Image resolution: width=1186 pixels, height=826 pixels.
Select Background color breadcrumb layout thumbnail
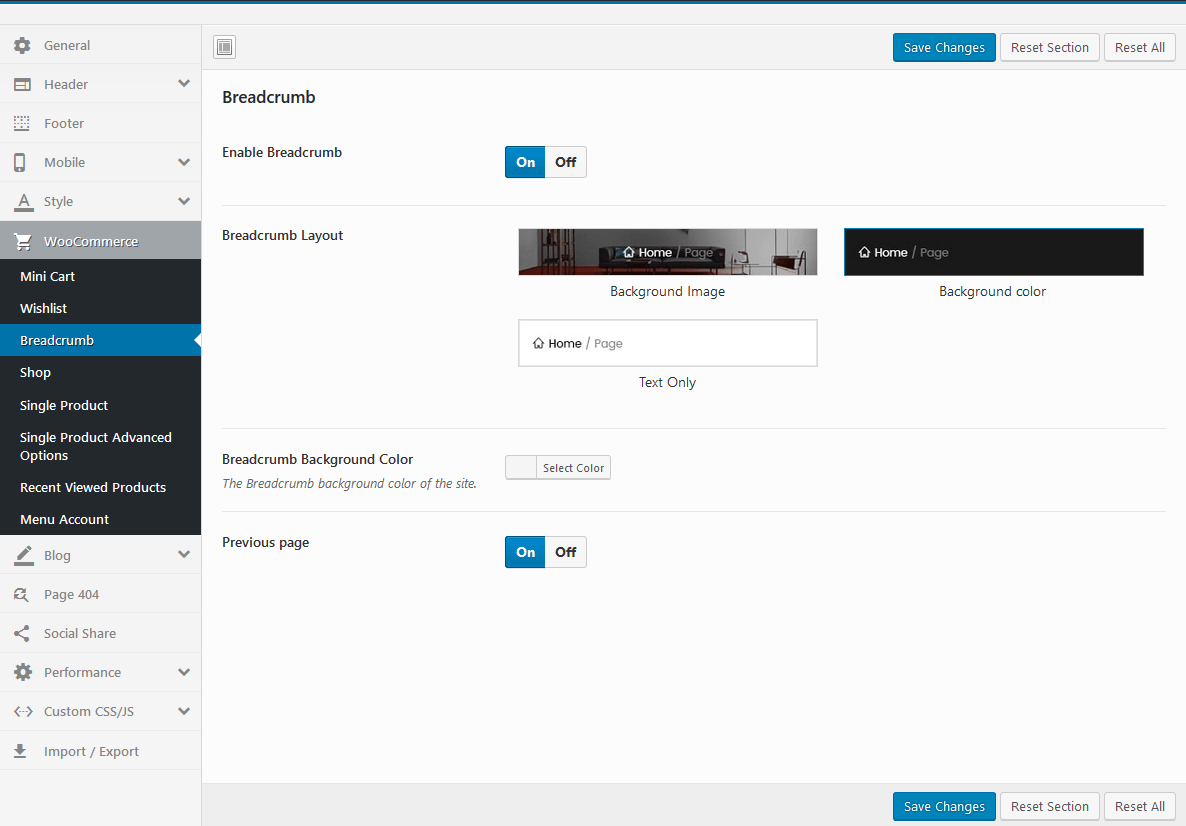993,252
